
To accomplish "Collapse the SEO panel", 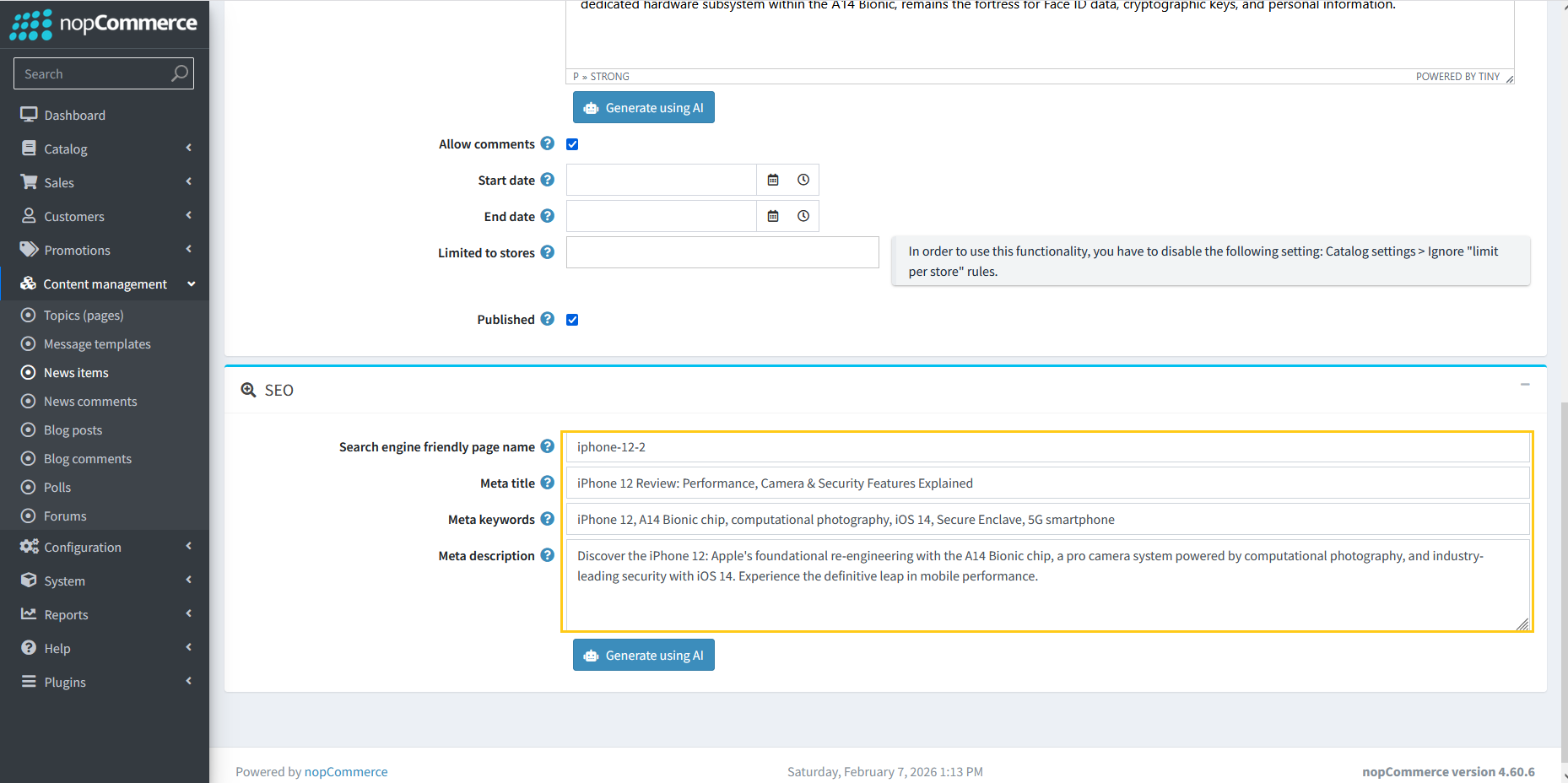I will [1524, 385].
